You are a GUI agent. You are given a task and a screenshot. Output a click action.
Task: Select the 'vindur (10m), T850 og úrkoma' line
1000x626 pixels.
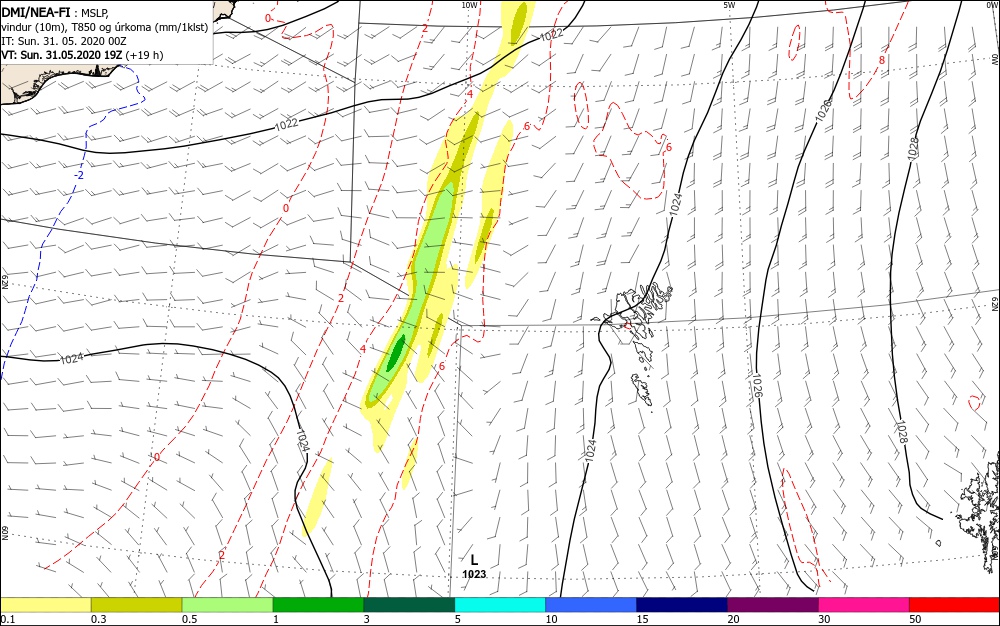pos(105,27)
